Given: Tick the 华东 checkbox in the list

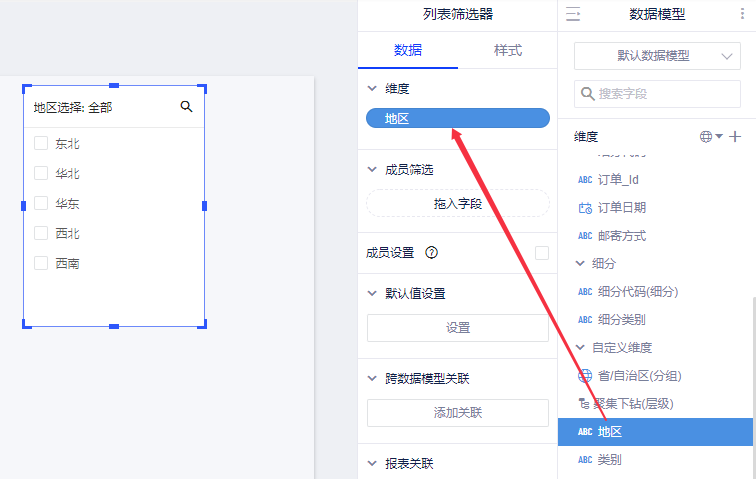Looking at the screenshot, I should [x=41, y=203].
